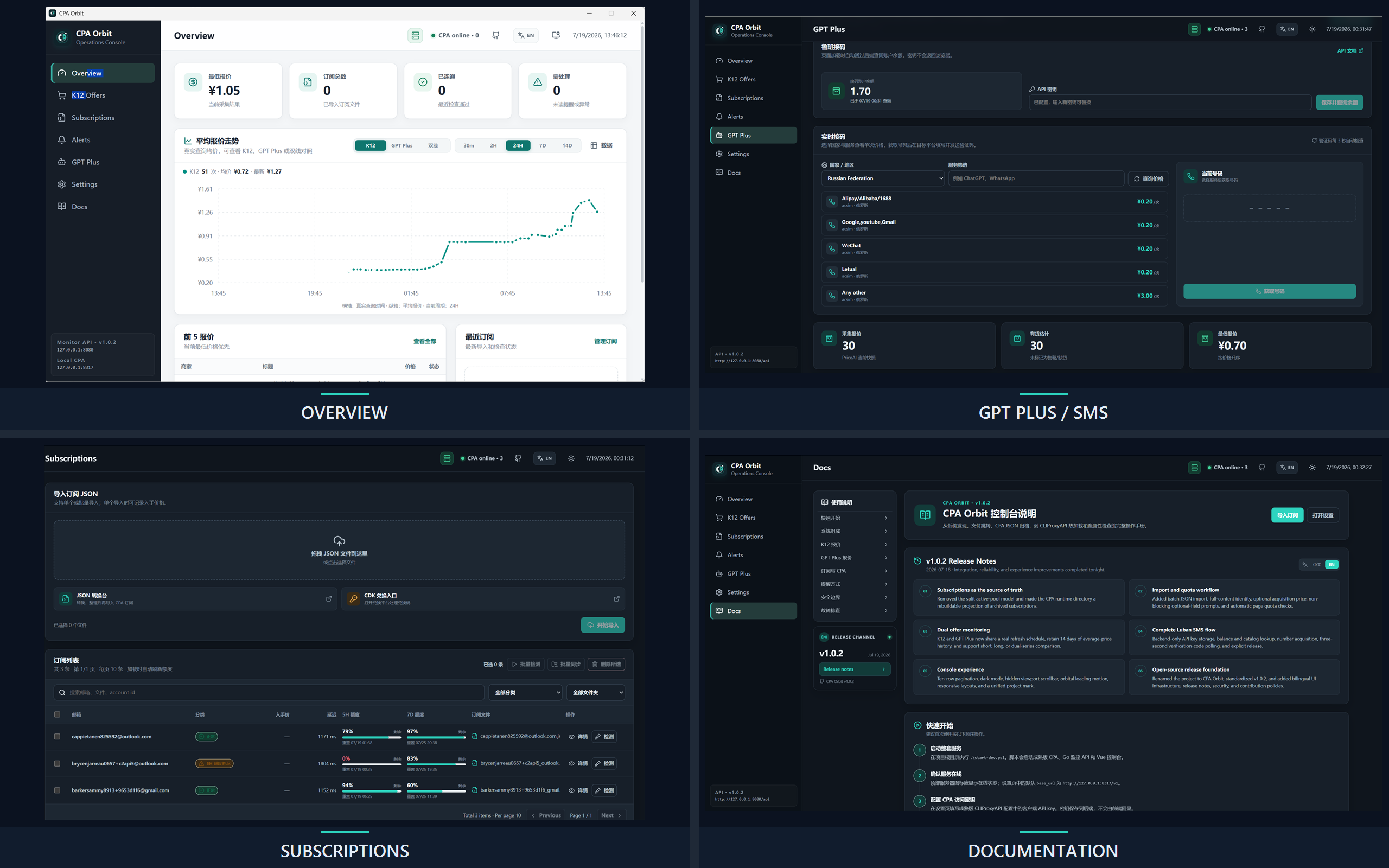
Task: Click the 7D quota bar showing 60%
Action: pos(436,792)
